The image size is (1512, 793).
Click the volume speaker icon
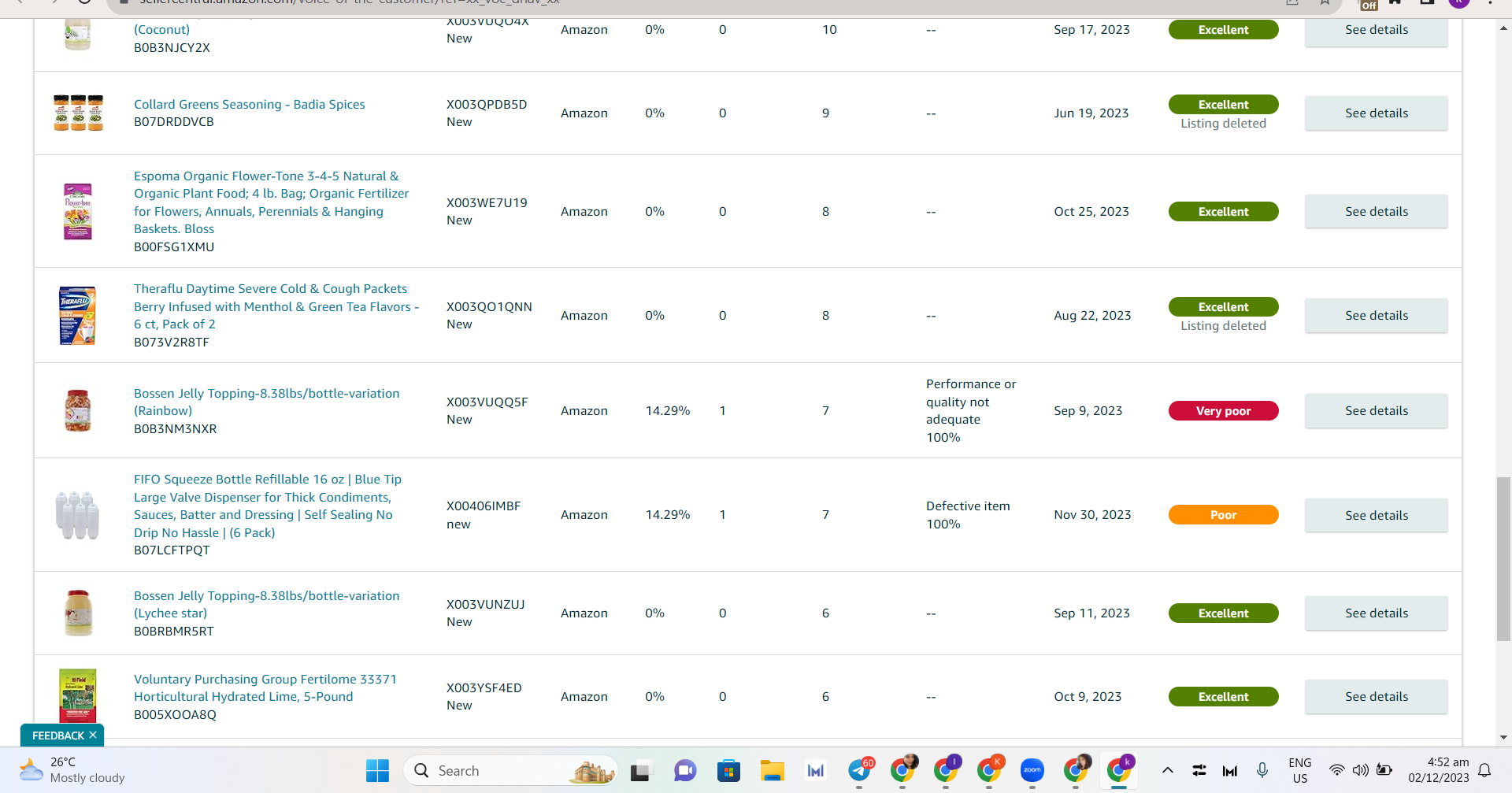pos(1360,770)
